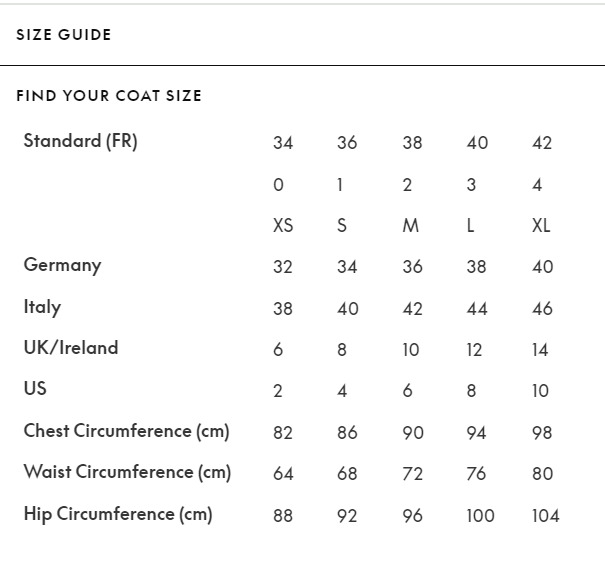Select the Standard (FR) row label
This screenshot has width=605, height=575.
point(81,141)
